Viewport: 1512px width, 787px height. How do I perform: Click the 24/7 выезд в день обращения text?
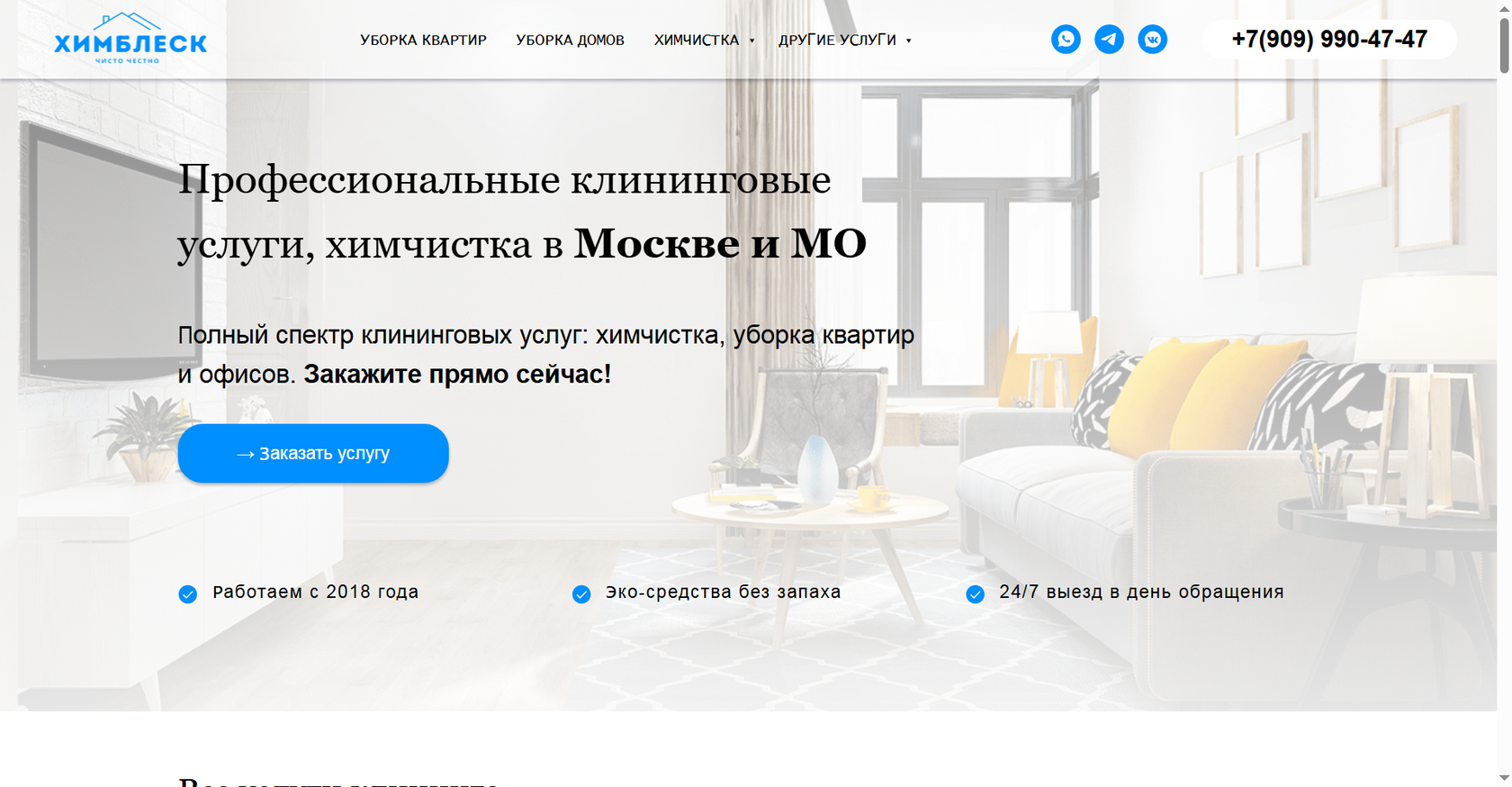[1141, 592]
